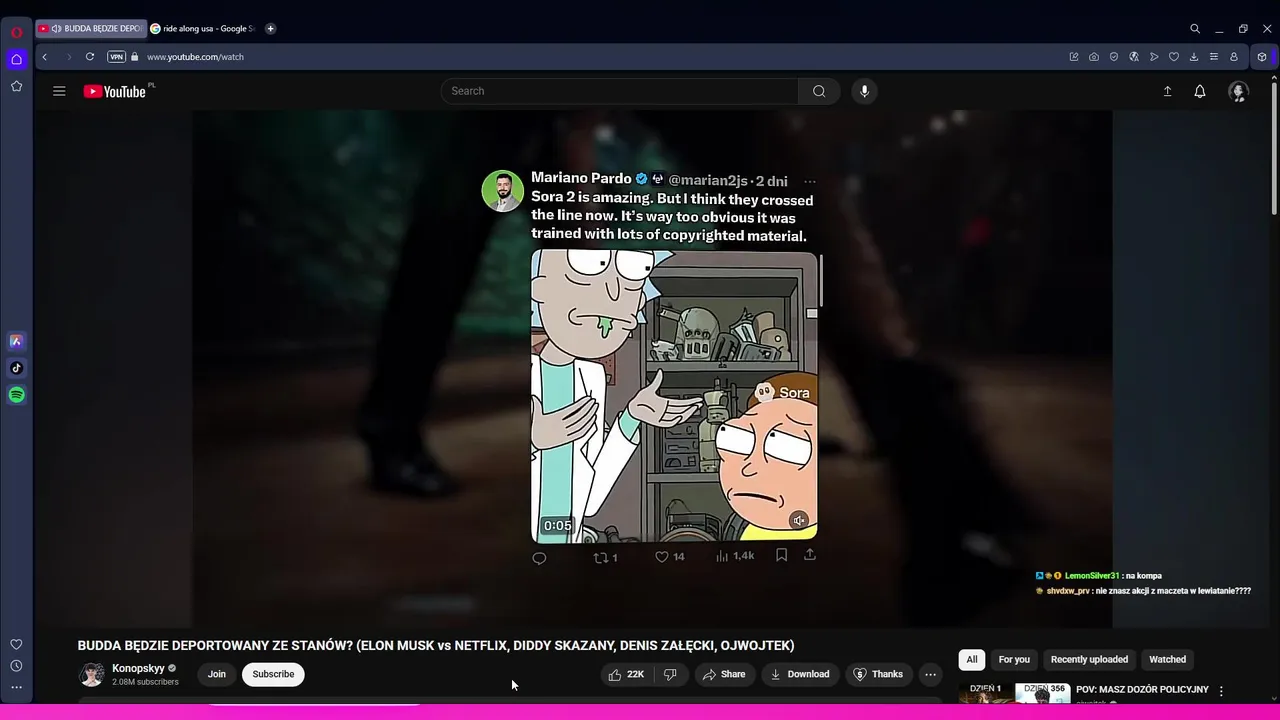
Task: Take a snapshot with camera icon
Action: [1094, 57]
